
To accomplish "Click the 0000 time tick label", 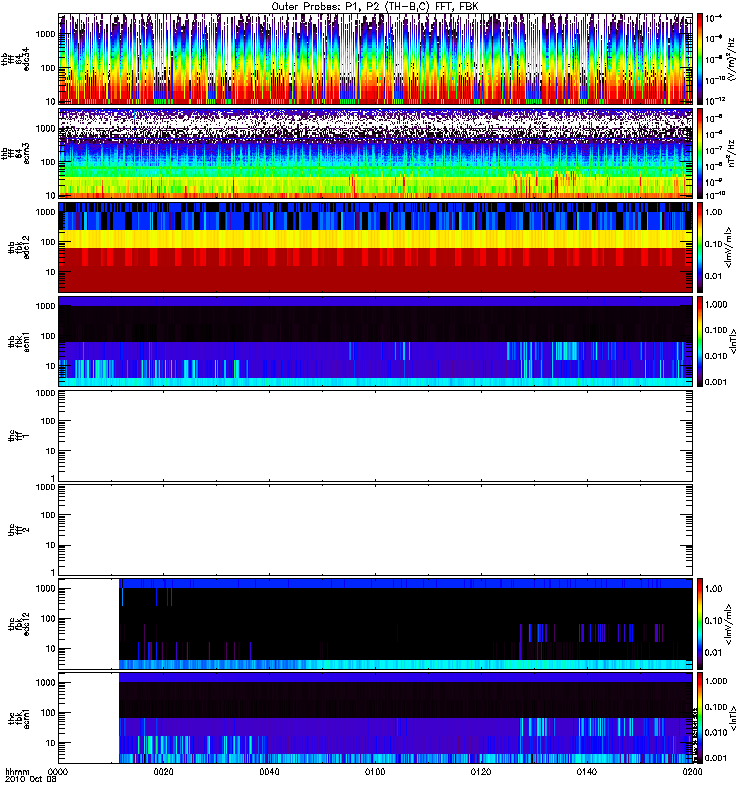I will [58, 771].
